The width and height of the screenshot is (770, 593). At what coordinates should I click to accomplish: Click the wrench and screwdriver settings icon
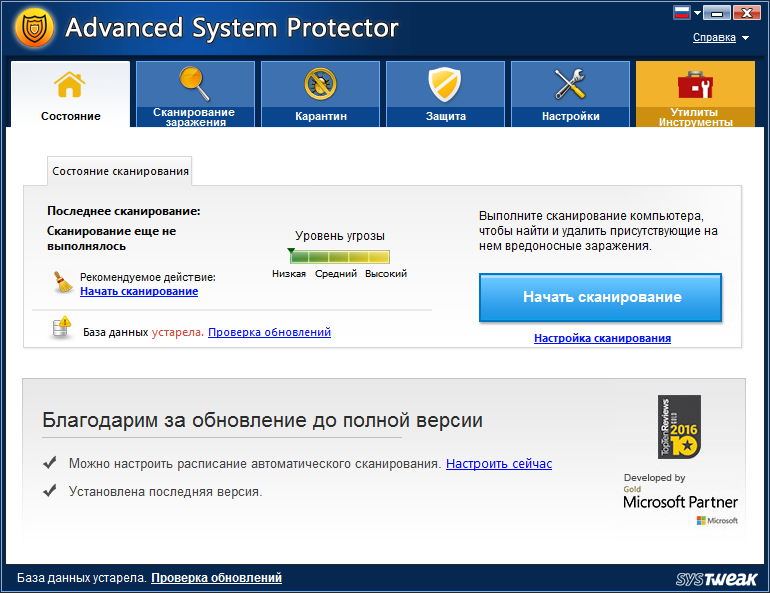coord(570,83)
